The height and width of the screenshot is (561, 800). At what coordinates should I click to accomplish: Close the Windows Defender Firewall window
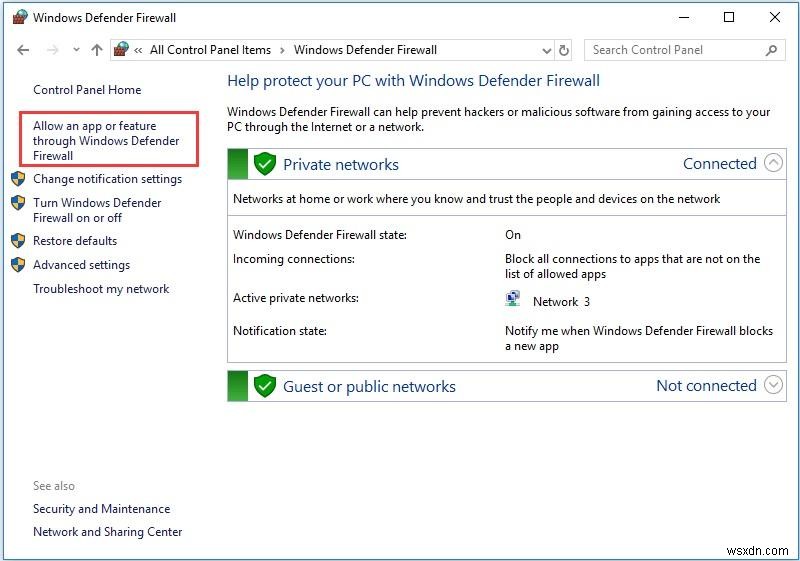pos(774,17)
